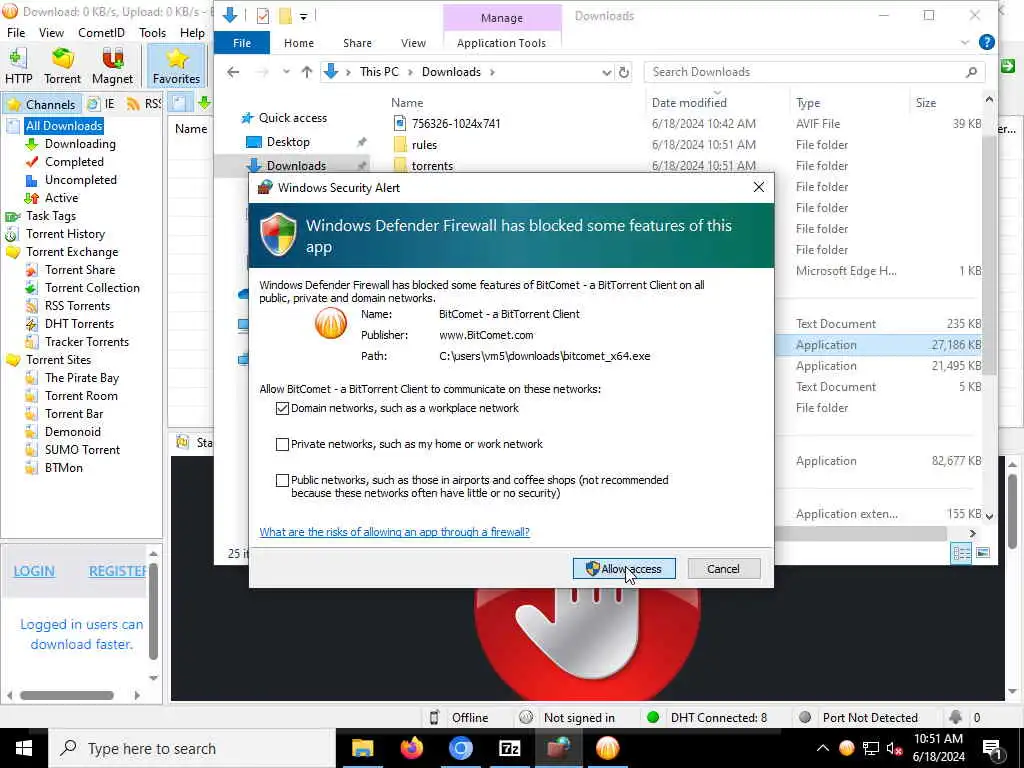
Task: Click the refresh button in Explorer address bar
Action: click(x=624, y=72)
